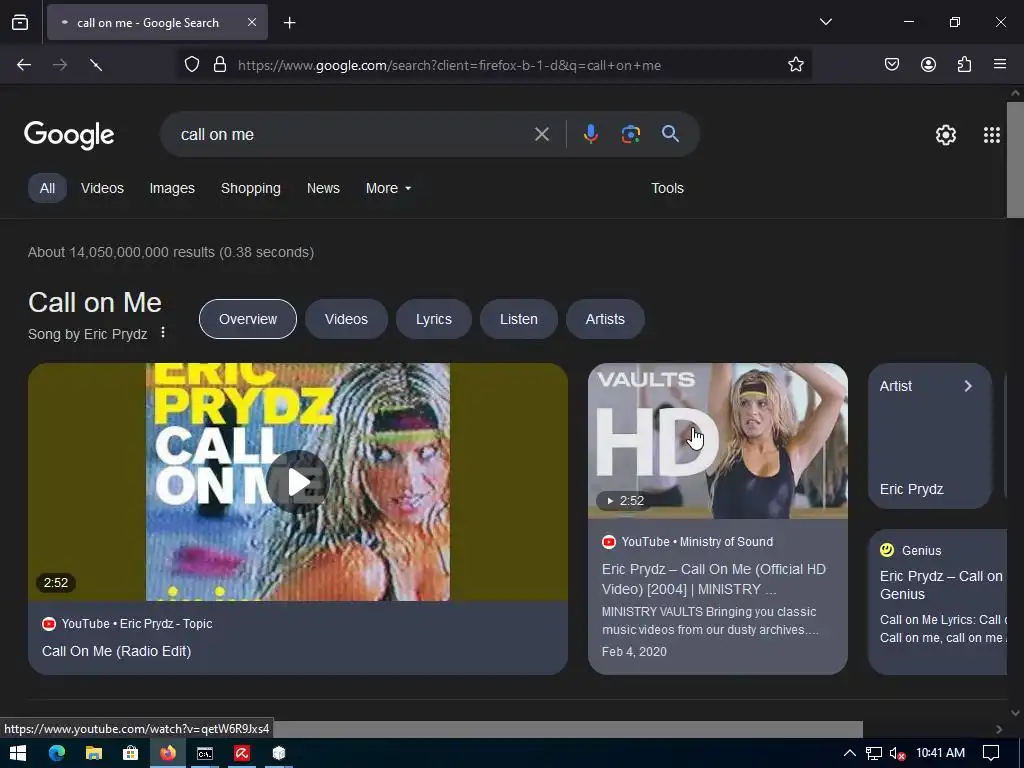This screenshot has width=1024, height=768.
Task: Open the Google apps grid
Action: [991, 135]
